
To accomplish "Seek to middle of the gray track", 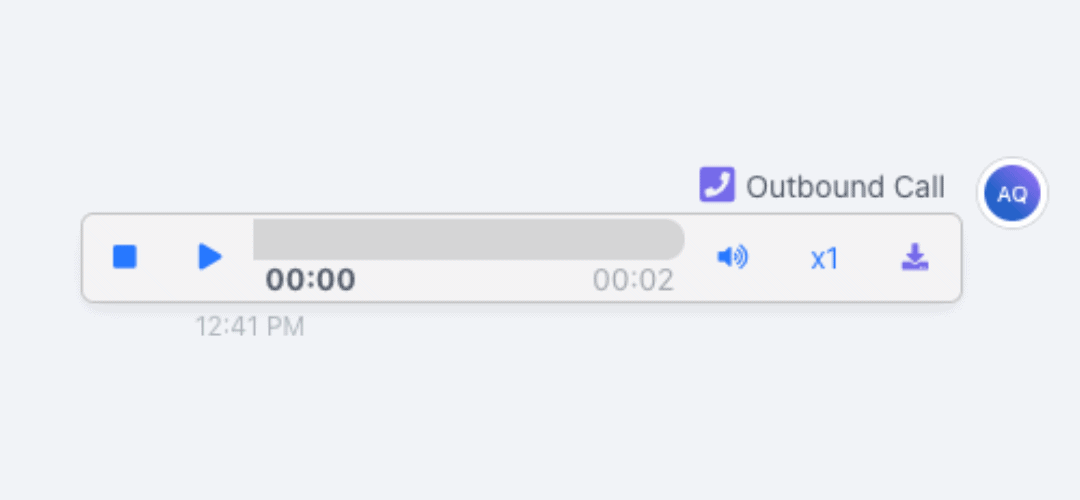I will click(x=468, y=240).
